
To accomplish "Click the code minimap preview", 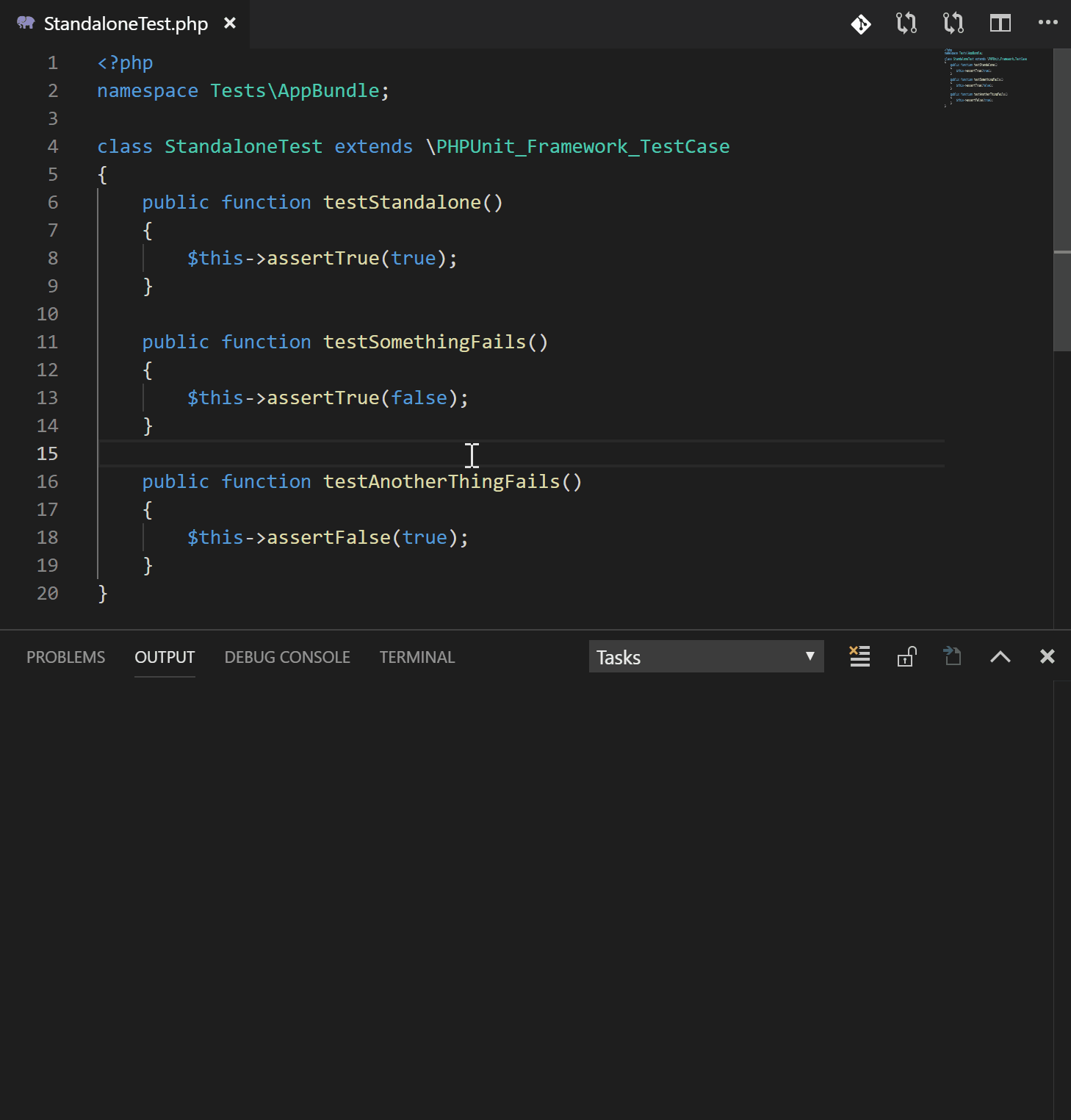I will click(986, 79).
